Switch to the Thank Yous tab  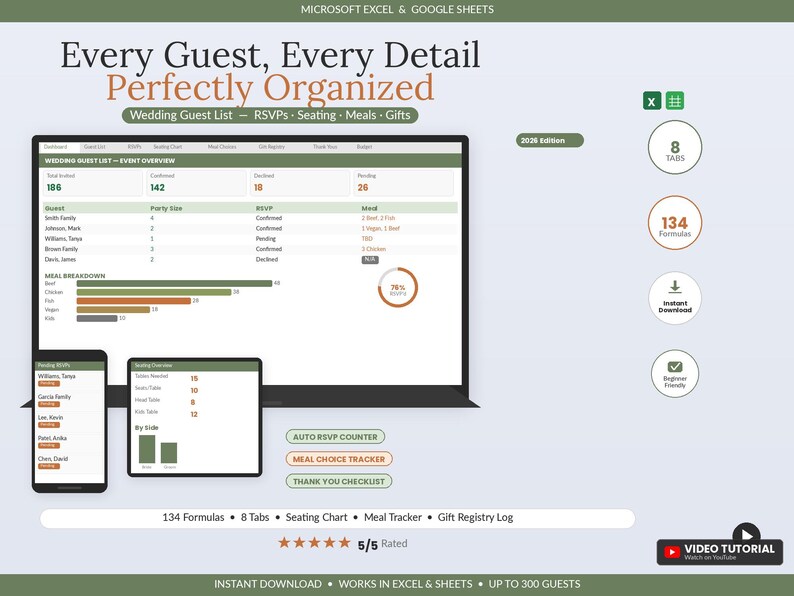point(325,147)
